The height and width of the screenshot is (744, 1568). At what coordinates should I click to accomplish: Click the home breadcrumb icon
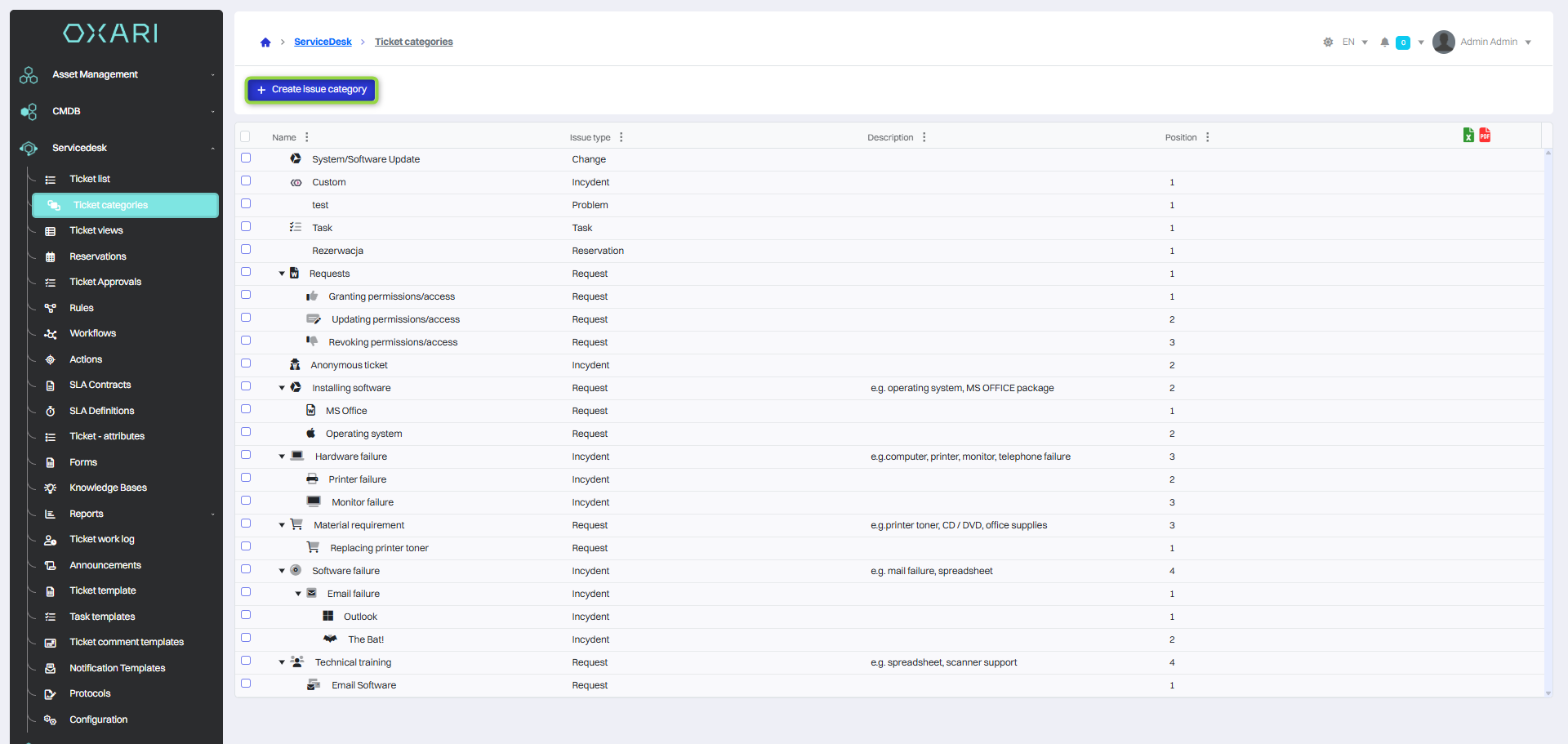pyautogui.click(x=265, y=42)
